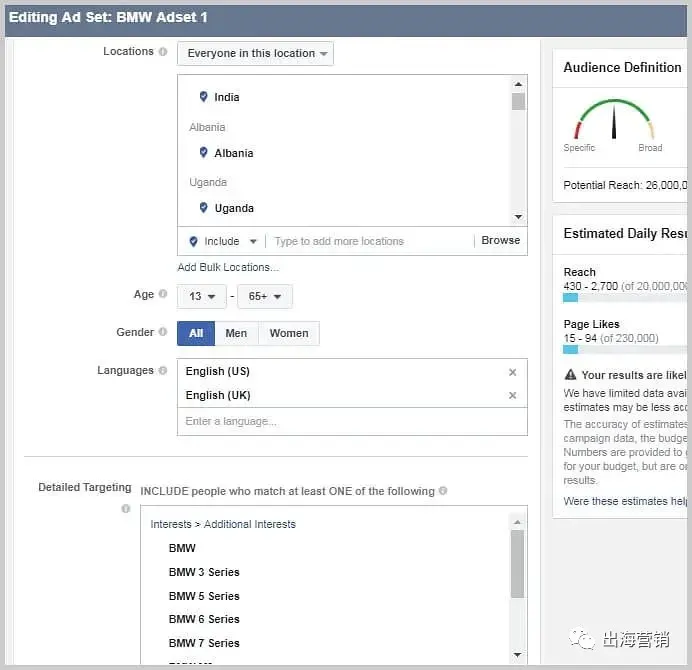This screenshot has height=670, width=692.
Task: Open Everyone in this location dropdown
Action: [x=255, y=53]
